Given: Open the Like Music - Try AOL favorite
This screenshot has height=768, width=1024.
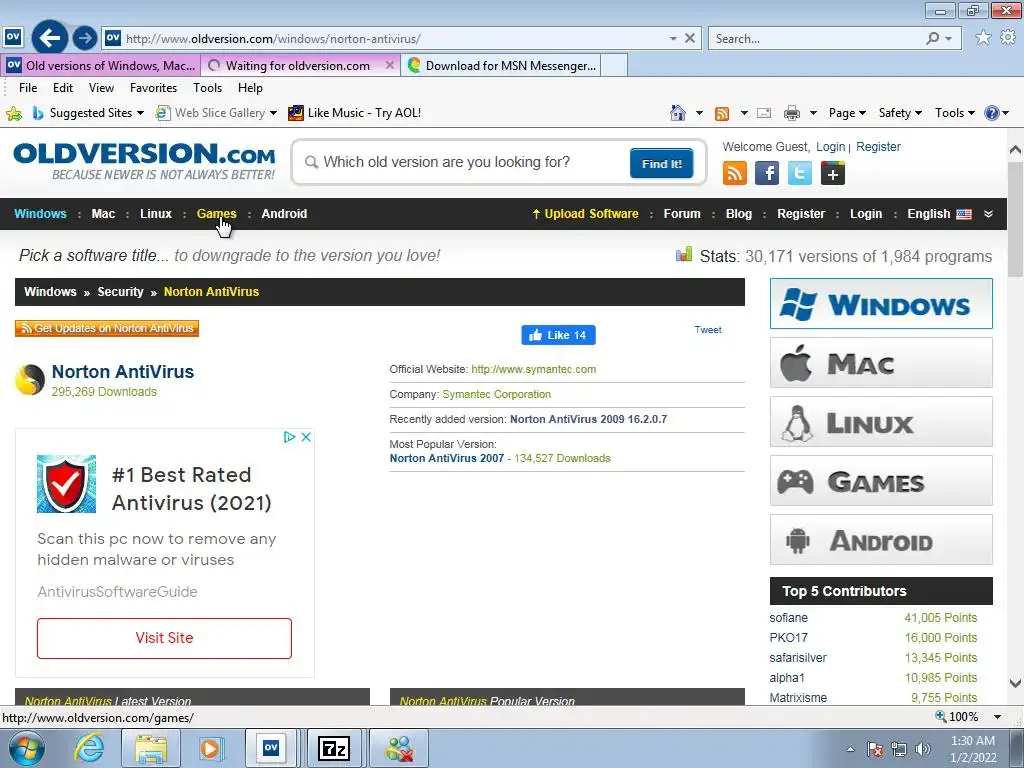Looking at the screenshot, I should click(x=355, y=113).
